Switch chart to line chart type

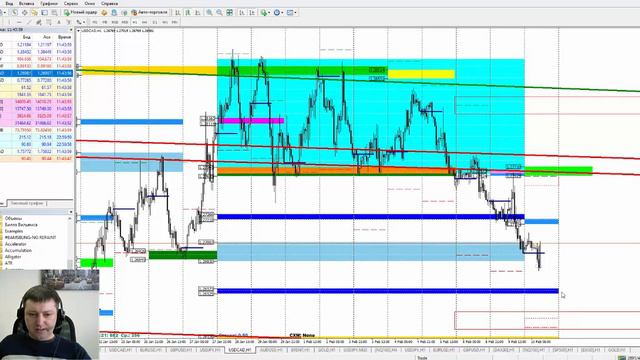[x=197, y=13]
